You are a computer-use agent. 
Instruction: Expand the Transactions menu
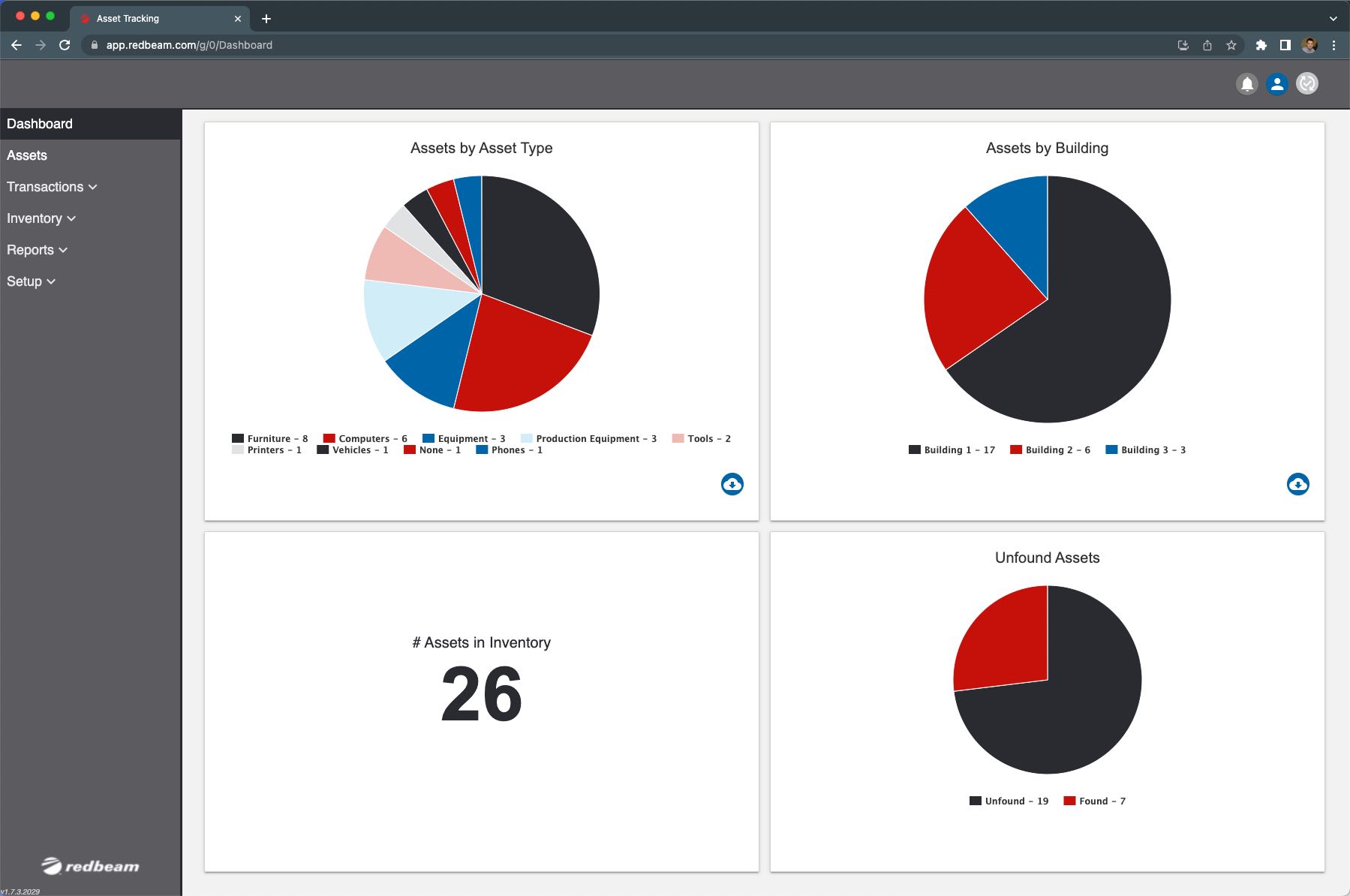click(x=52, y=187)
